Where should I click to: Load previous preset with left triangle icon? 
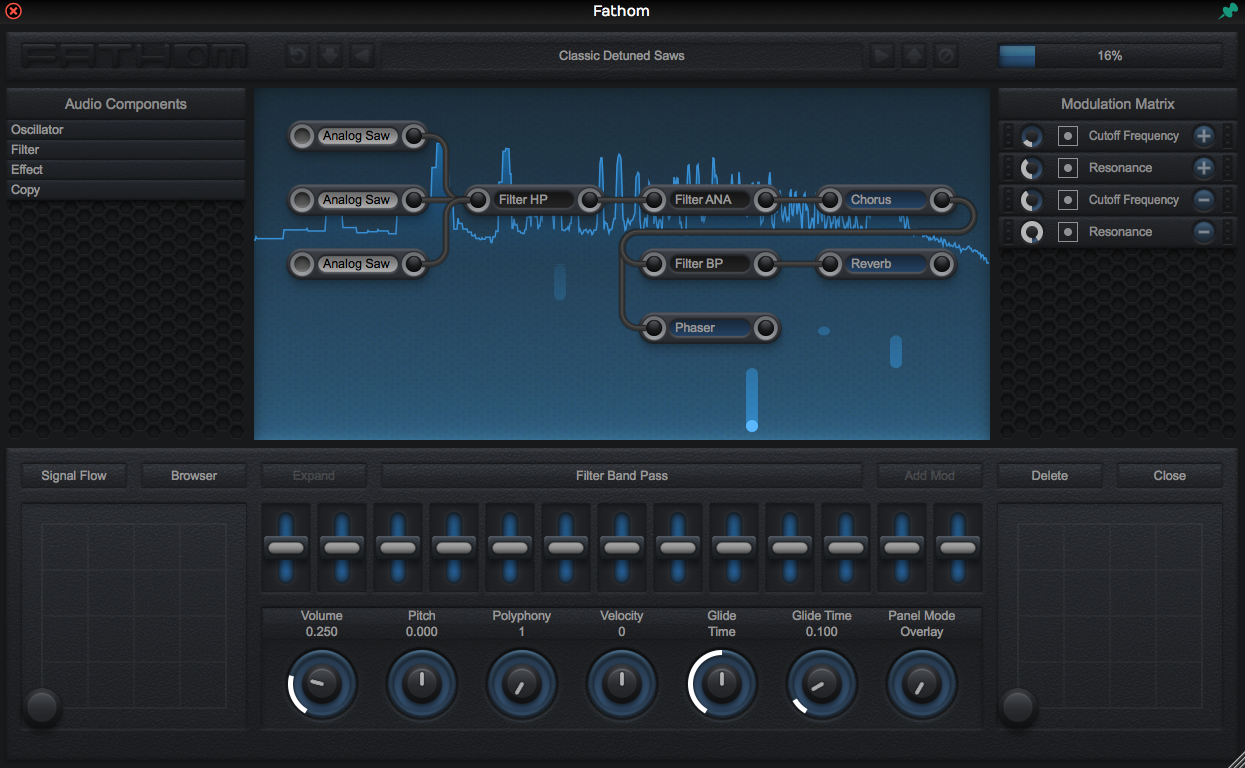coord(362,55)
